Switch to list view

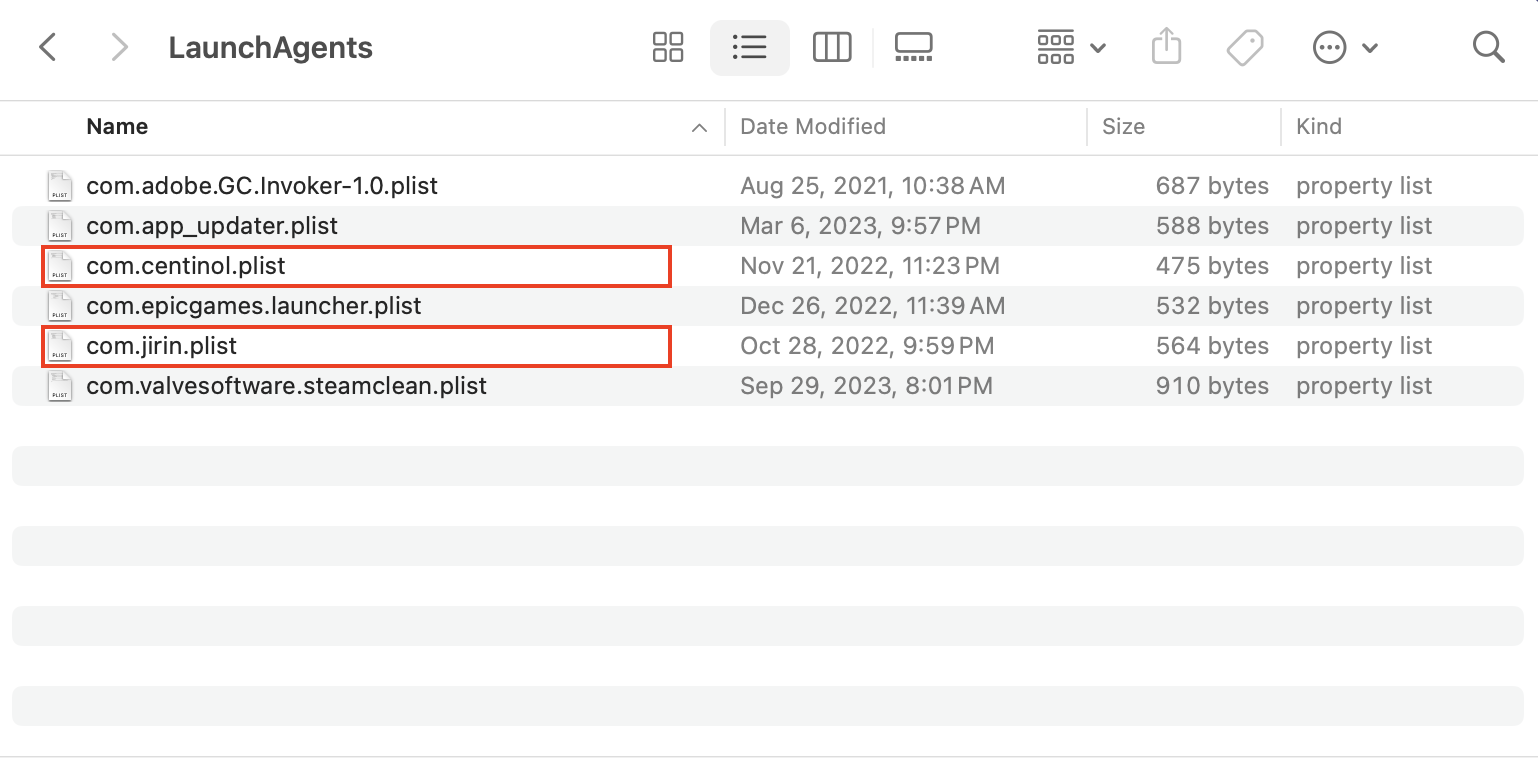(749, 47)
